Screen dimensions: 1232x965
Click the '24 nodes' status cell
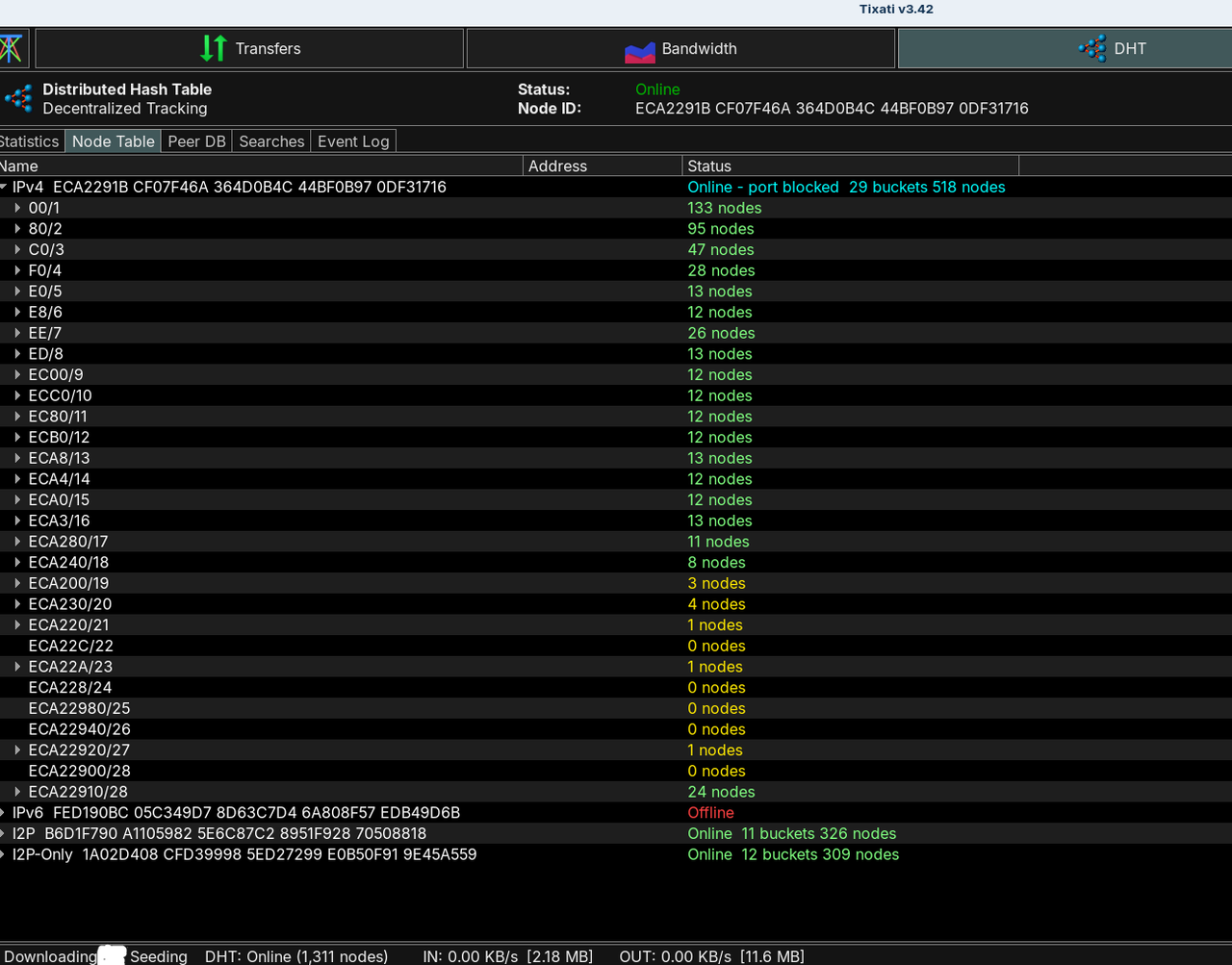coord(721,792)
